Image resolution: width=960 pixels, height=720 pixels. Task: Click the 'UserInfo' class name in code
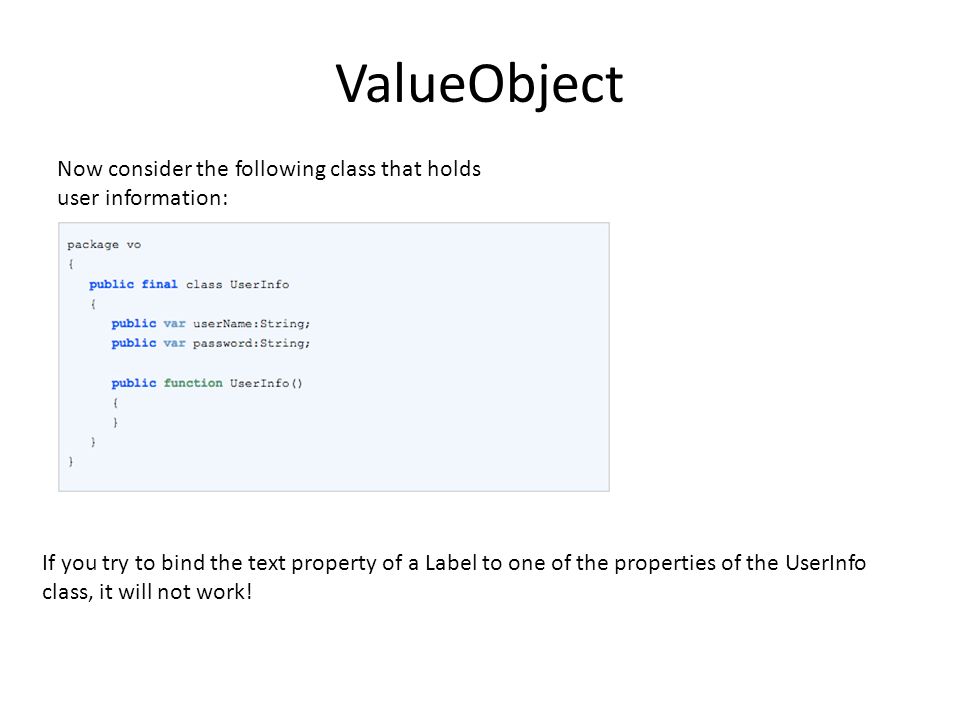(x=260, y=284)
